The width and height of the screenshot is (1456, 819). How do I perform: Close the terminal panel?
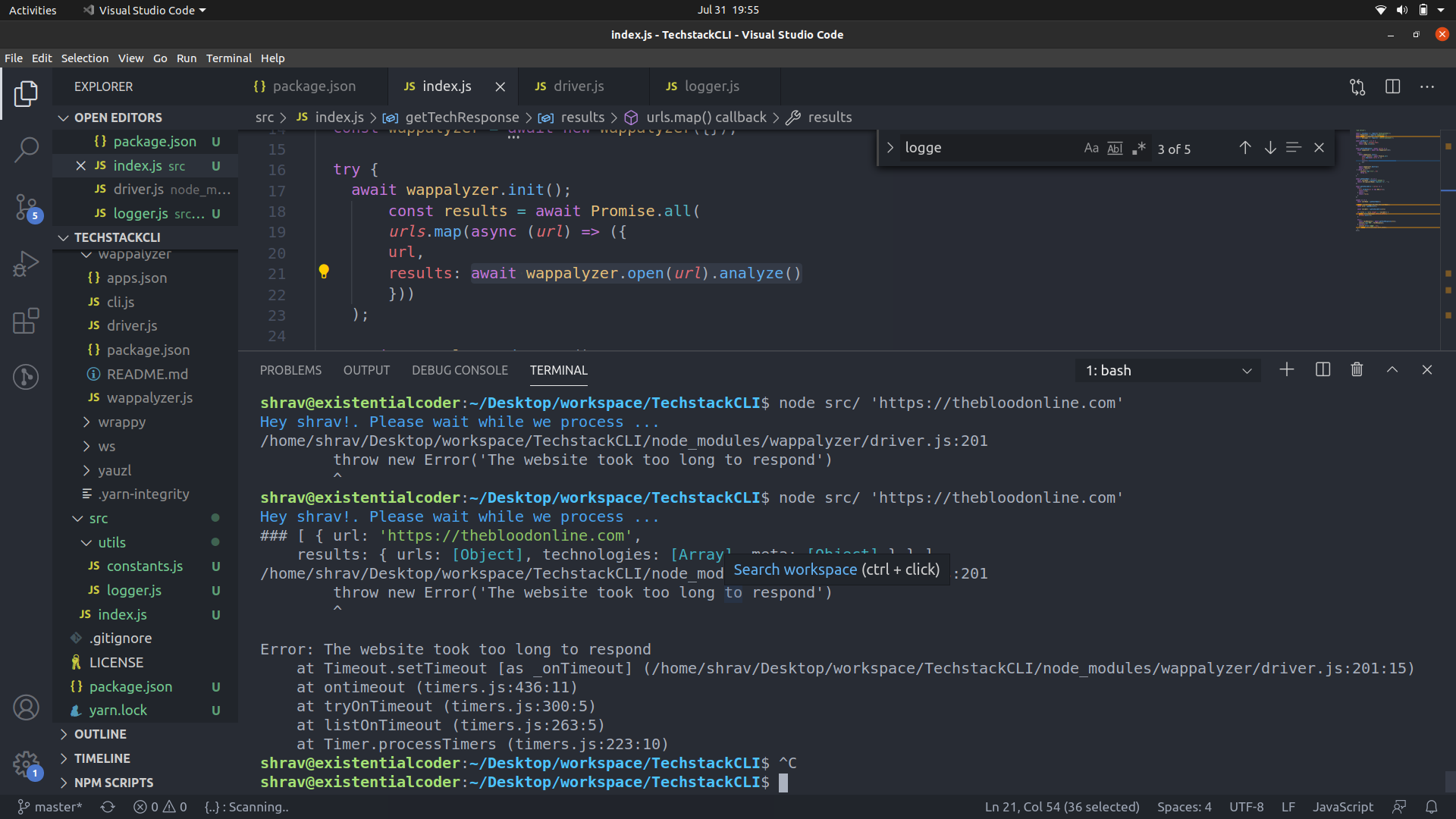1427,370
